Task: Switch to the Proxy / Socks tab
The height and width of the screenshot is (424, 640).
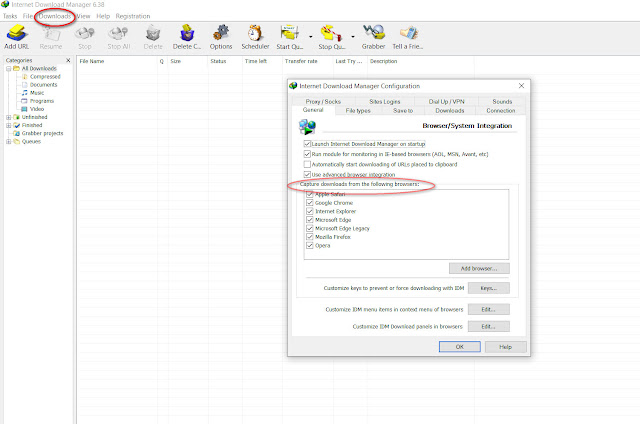Action: [323, 101]
